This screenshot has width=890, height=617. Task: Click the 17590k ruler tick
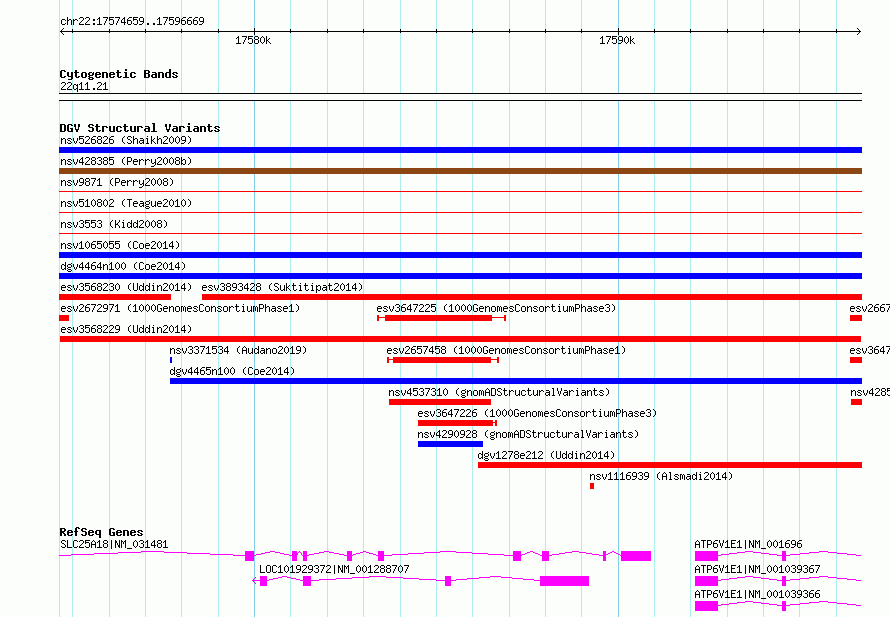[x=618, y=40]
